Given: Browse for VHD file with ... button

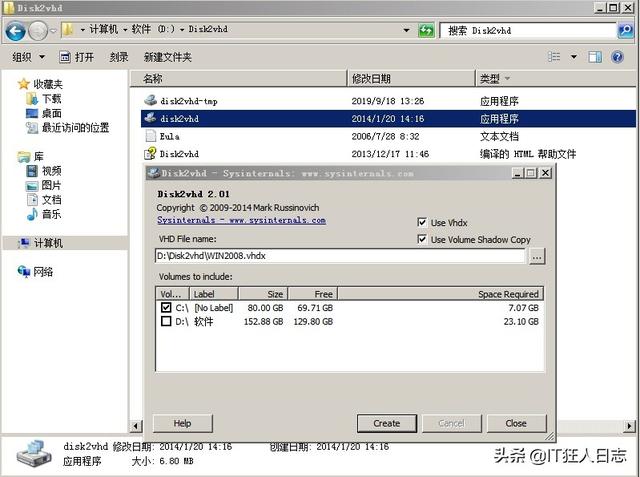Looking at the screenshot, I should [537, 257].
